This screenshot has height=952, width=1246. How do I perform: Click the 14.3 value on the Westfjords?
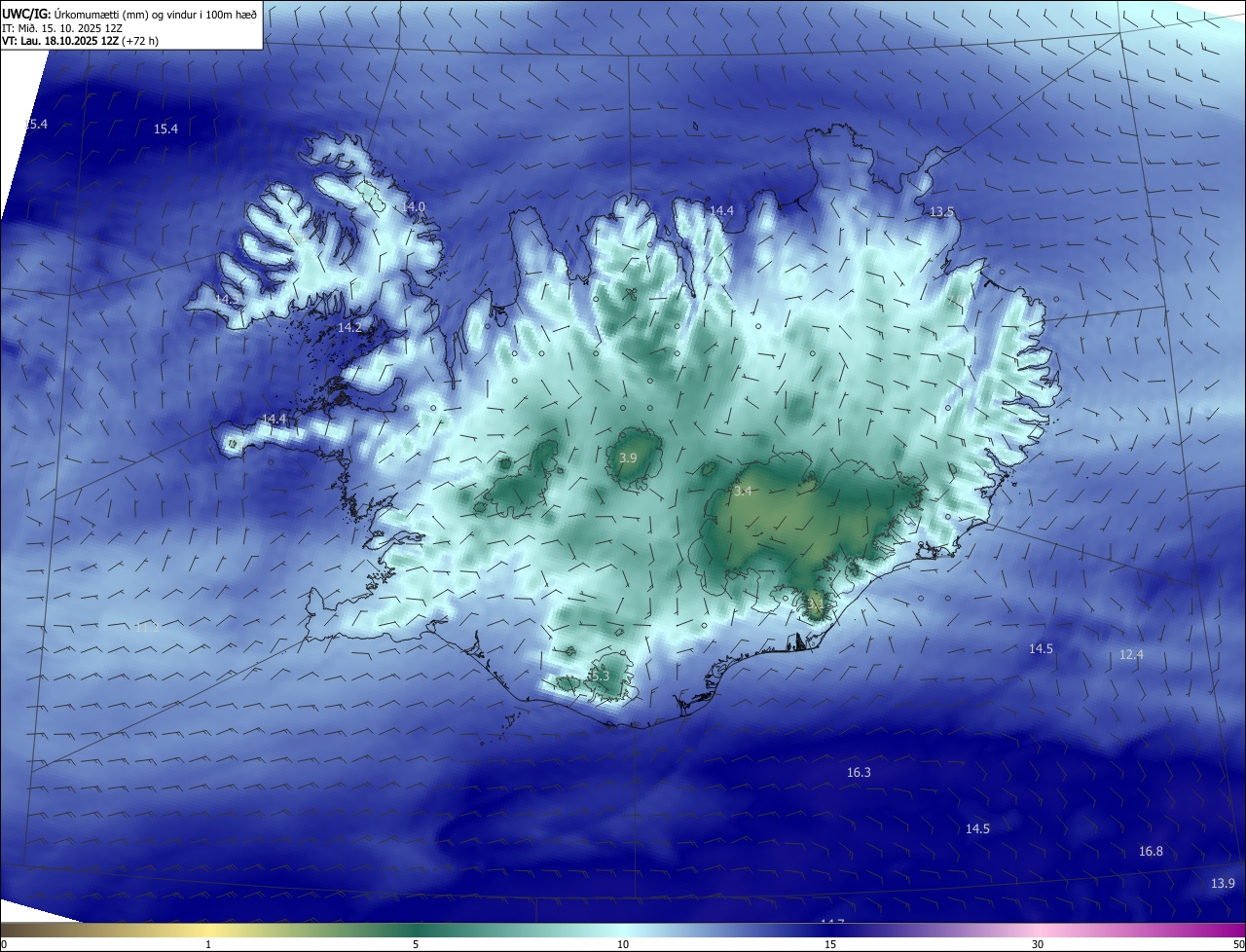coord(226,300)
